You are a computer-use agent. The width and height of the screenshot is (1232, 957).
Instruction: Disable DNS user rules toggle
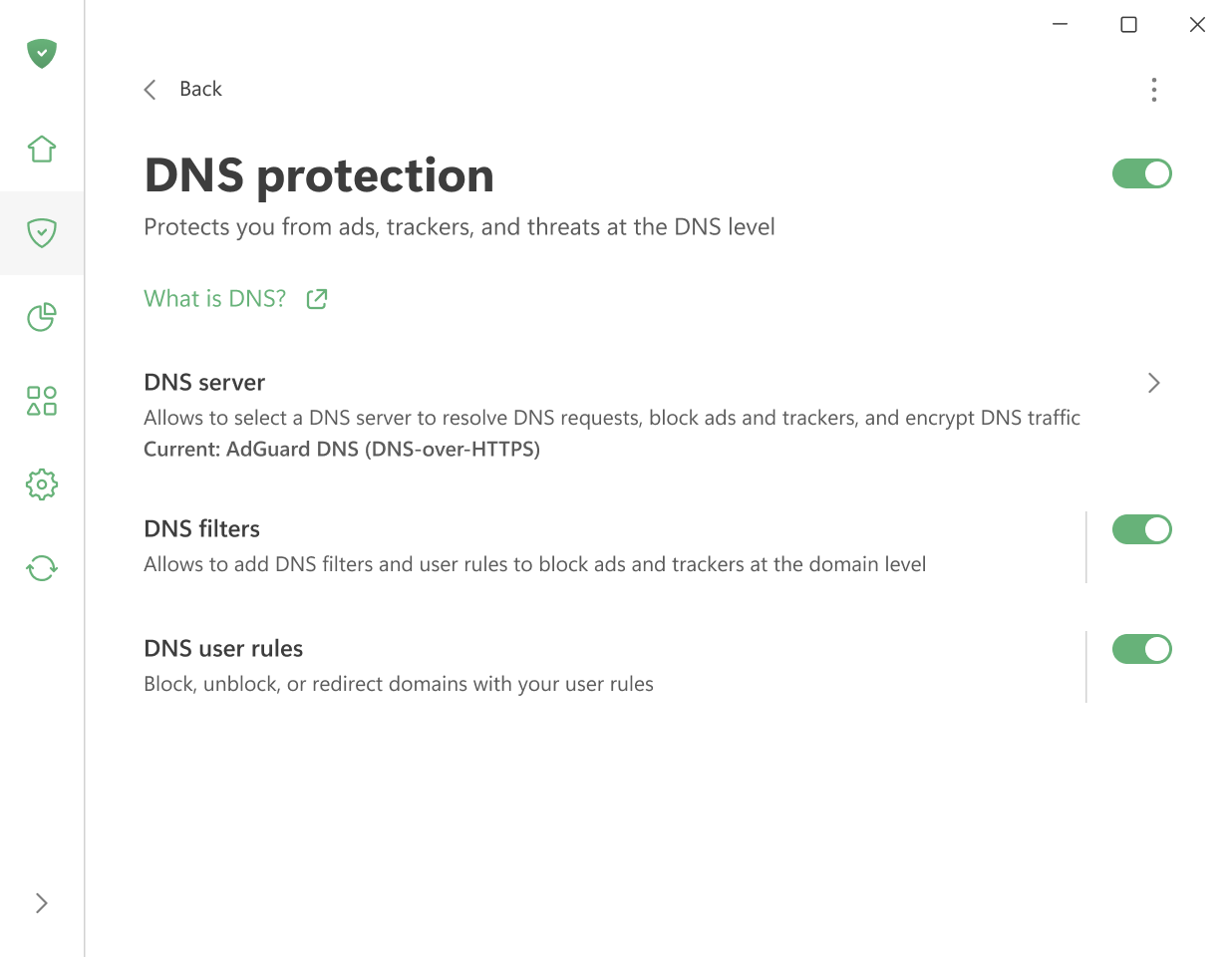tap(1142, 649)
